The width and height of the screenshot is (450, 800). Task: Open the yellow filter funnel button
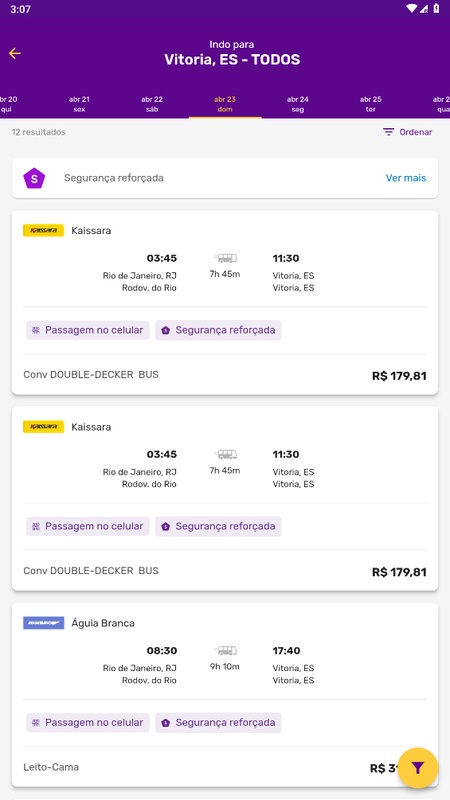(417, 768)
